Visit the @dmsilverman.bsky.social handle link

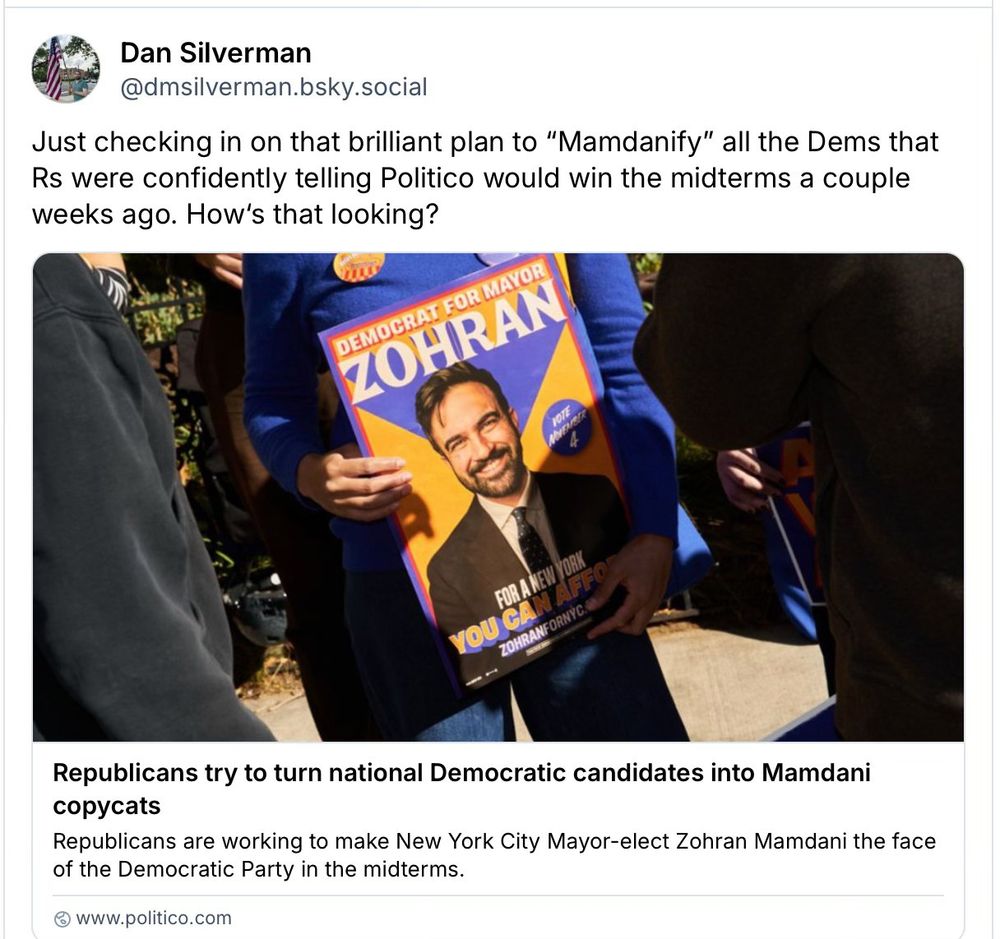pos(274,87)
